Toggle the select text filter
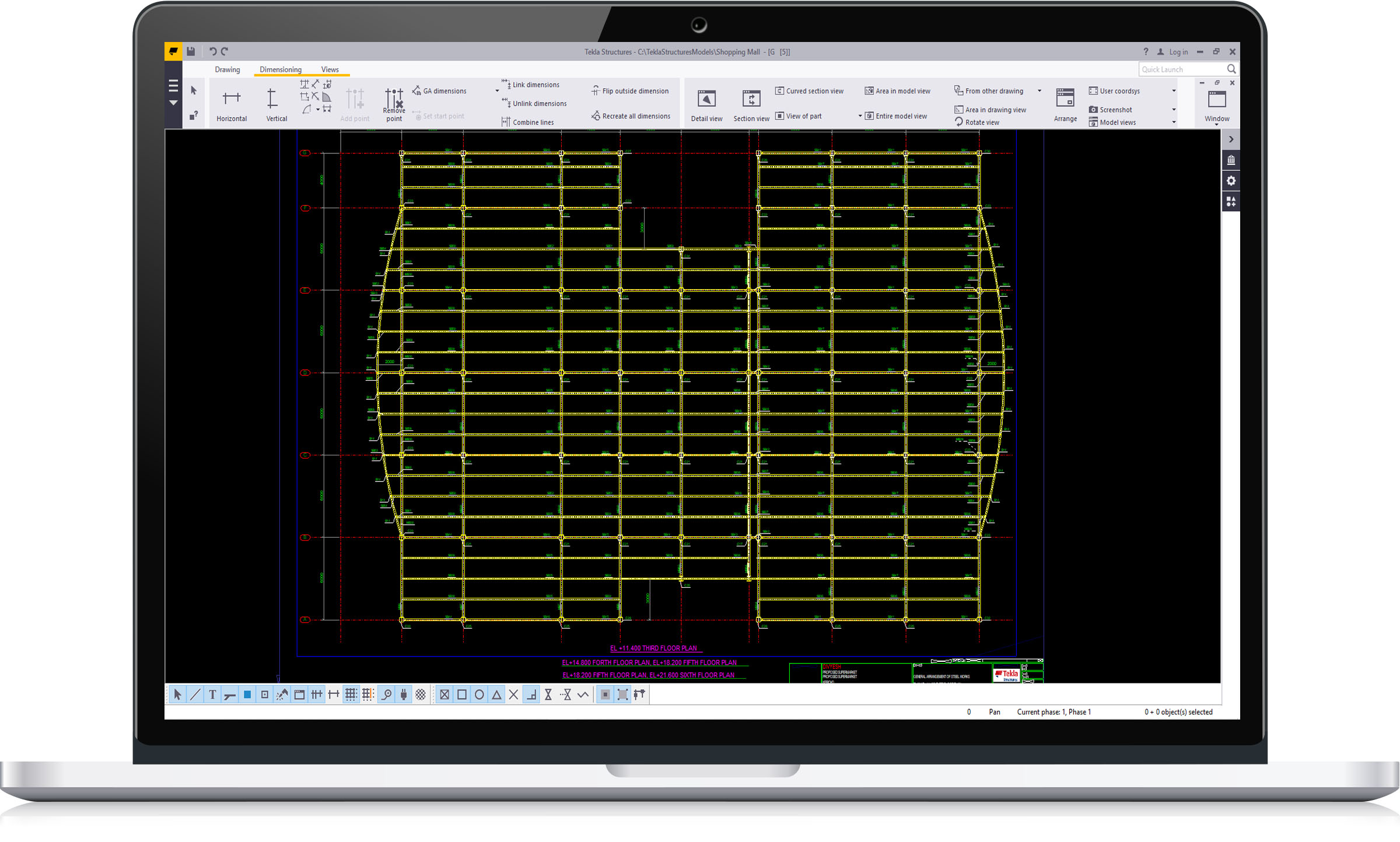Image resolution: width=1400 pixels, height=842 pixels. coord(212,694)
